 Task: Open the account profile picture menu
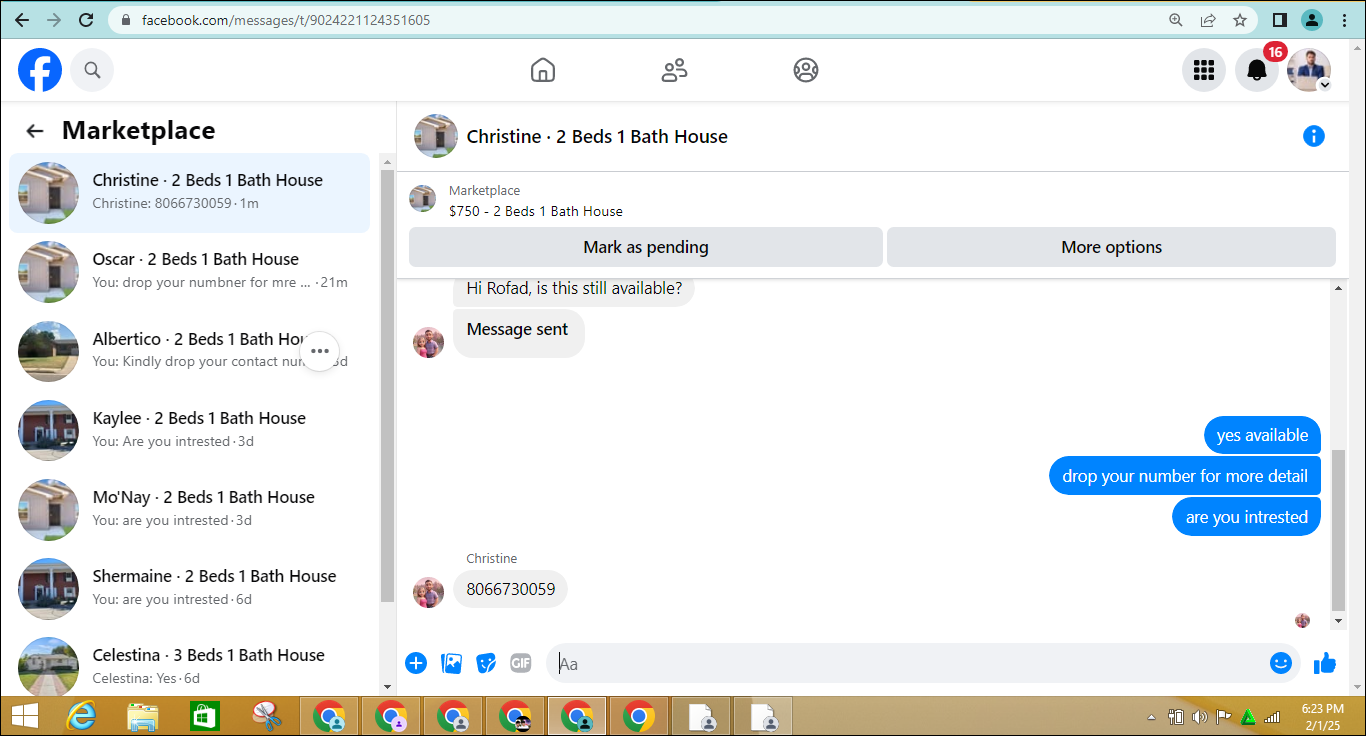(x=1309, y=70)
